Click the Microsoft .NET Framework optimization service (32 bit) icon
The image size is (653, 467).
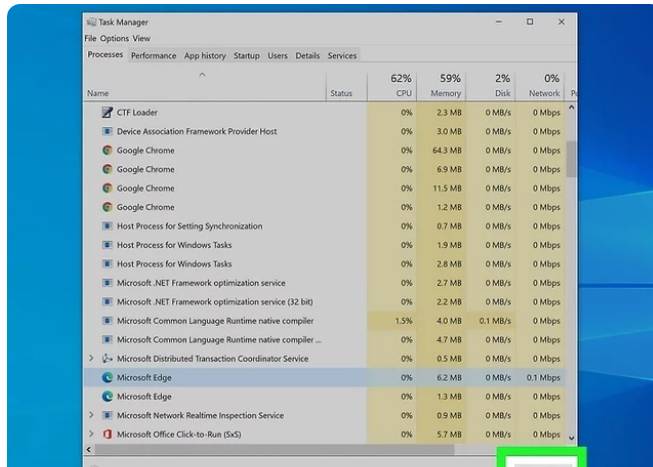107,302
